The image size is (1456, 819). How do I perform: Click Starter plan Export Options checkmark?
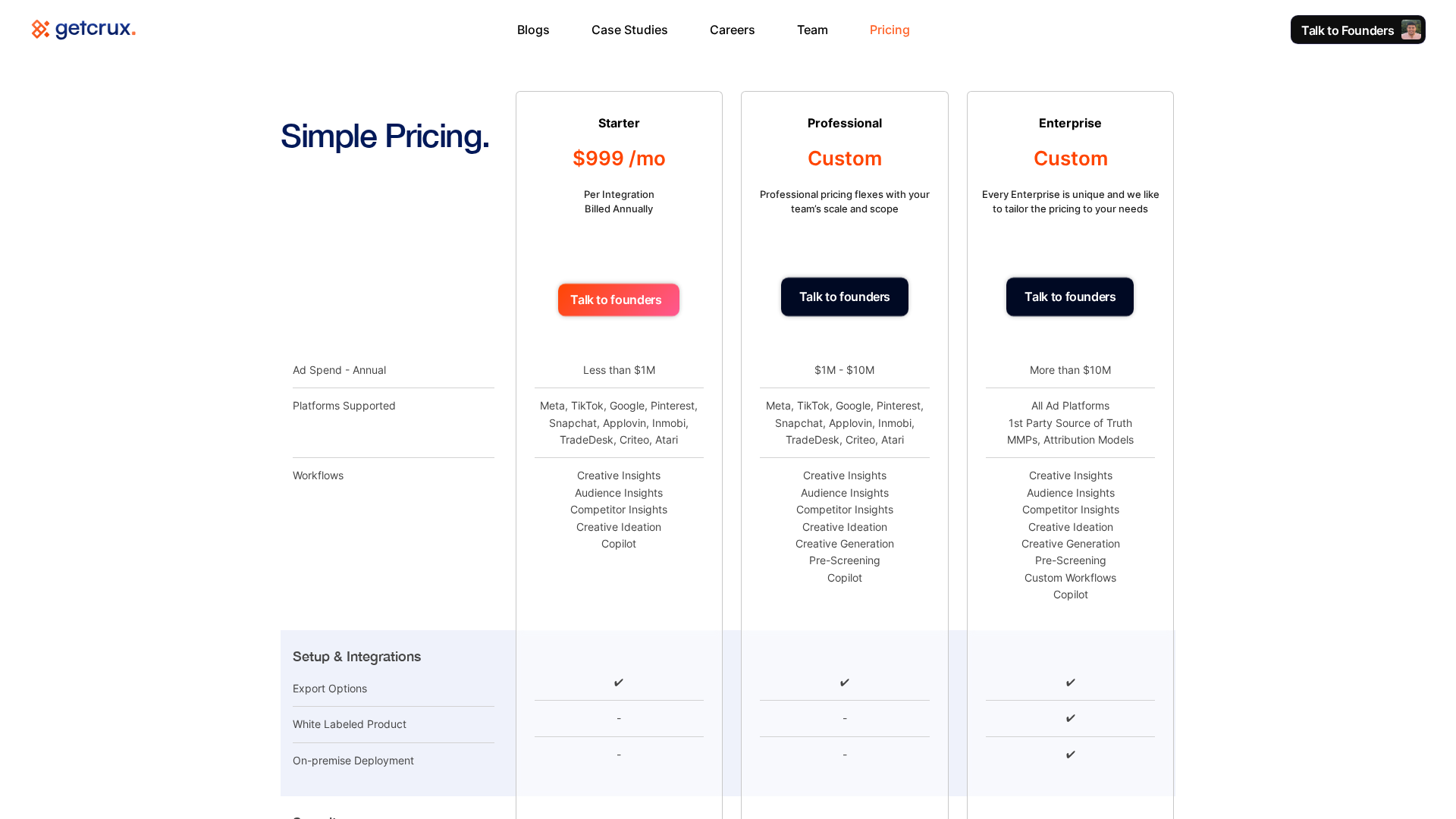pos(619,682)
